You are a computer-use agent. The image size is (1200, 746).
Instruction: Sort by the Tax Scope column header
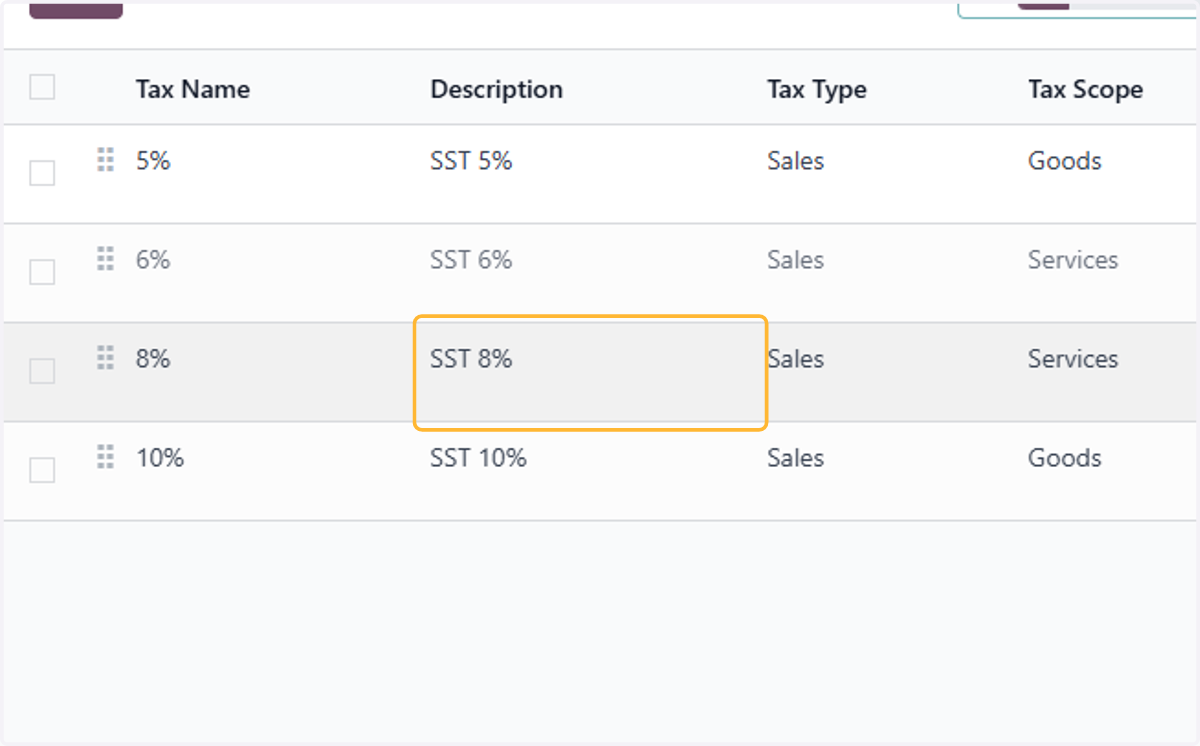coord(1085,89)
